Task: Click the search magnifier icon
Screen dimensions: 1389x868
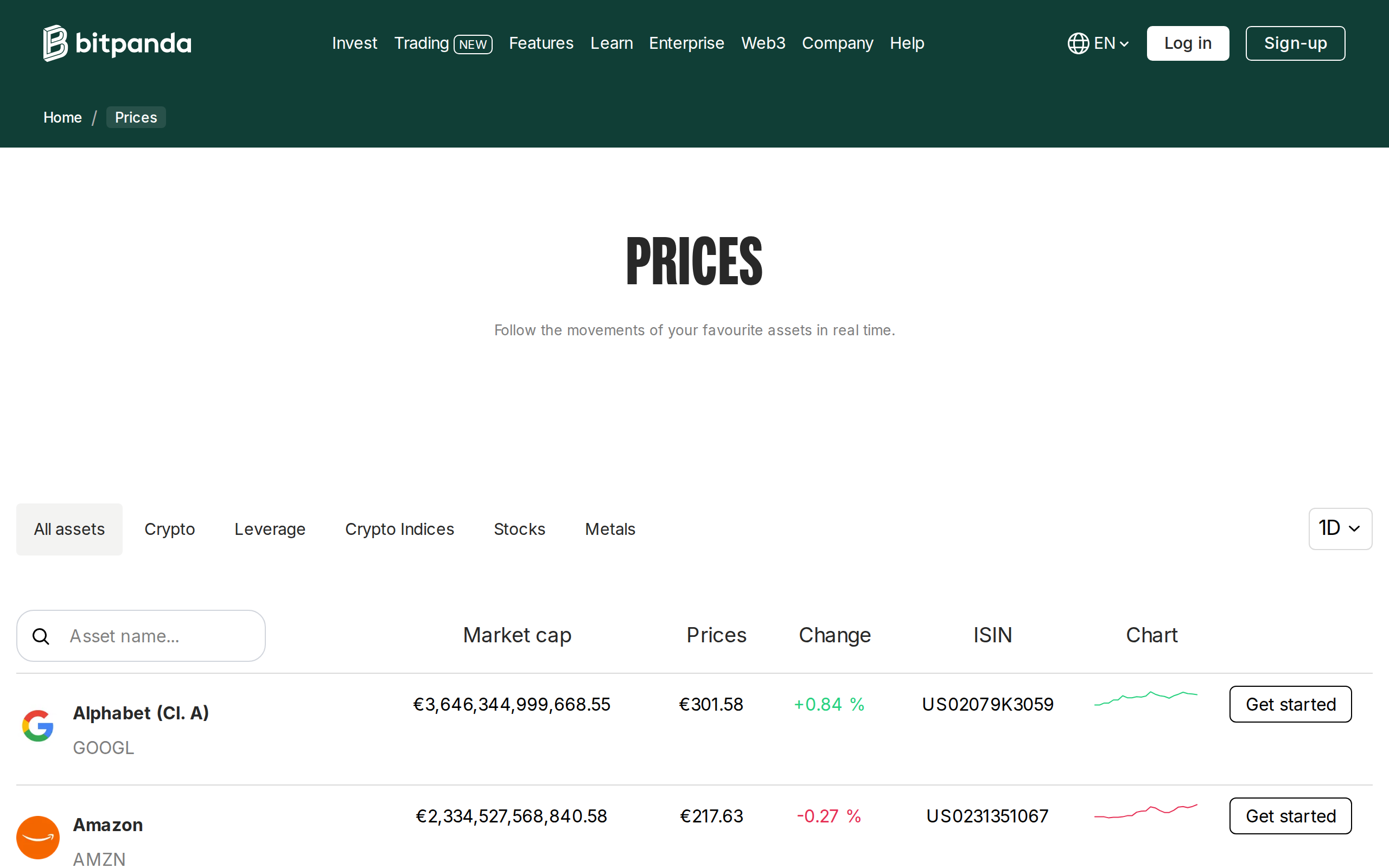Action: click(41, 636)
